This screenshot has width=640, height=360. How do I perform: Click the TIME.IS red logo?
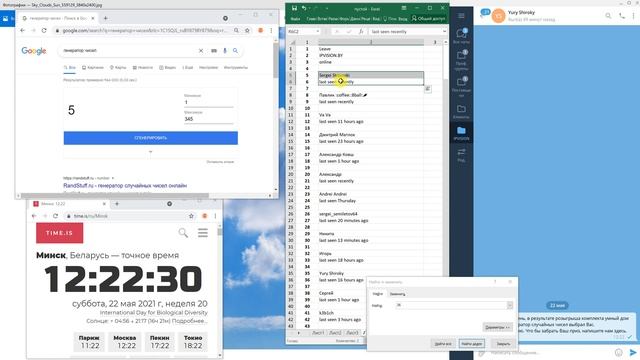tap(60, 233)
